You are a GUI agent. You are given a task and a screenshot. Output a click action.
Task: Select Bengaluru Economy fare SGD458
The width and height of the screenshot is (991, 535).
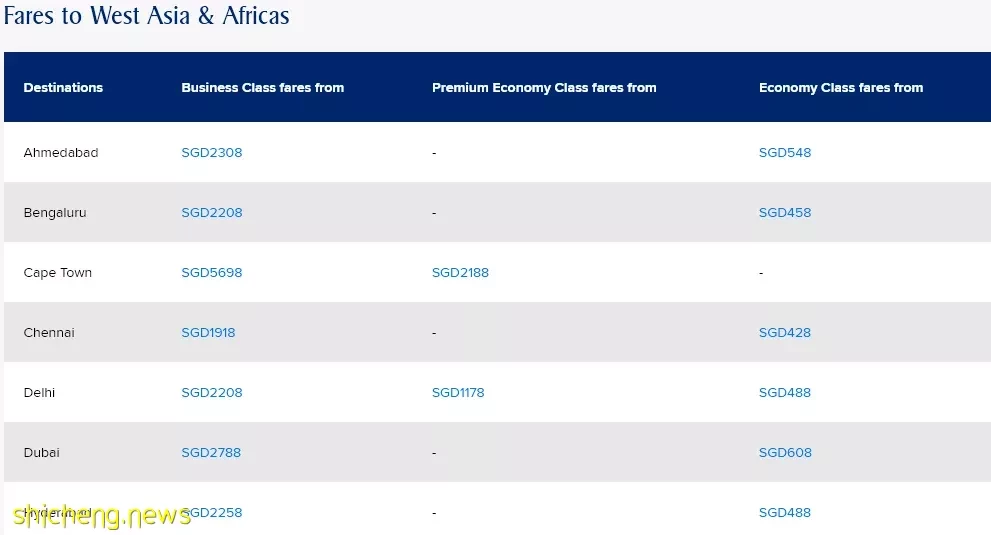785,212
